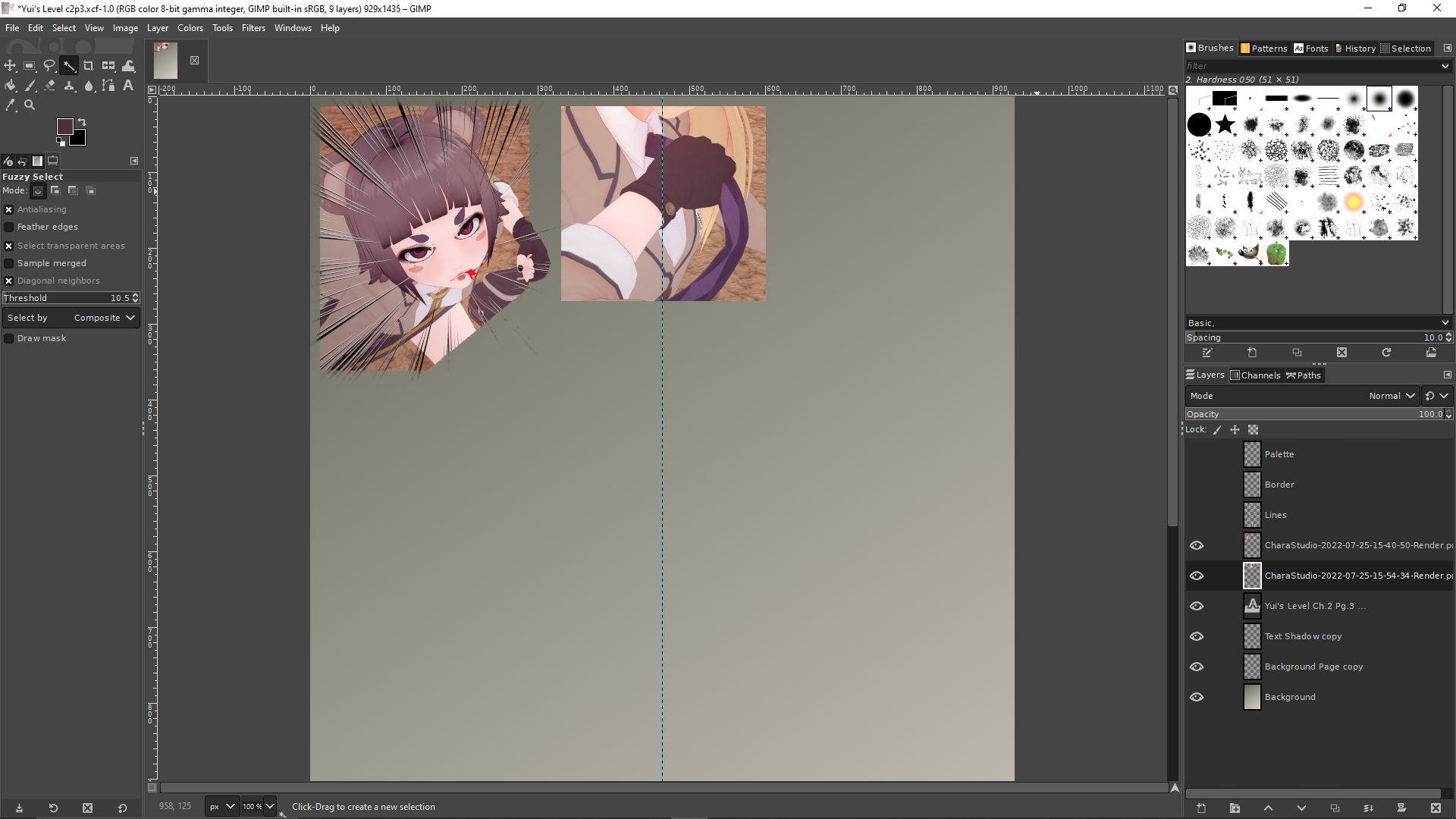1456x819 pixels.
Task: Choose Add to selection mode
Action: tap(55, 190)
